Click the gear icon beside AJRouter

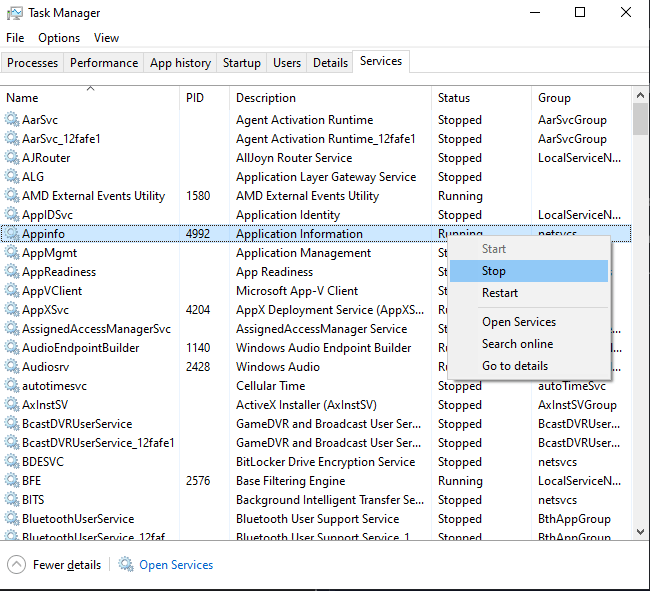(x=12, y=158)
